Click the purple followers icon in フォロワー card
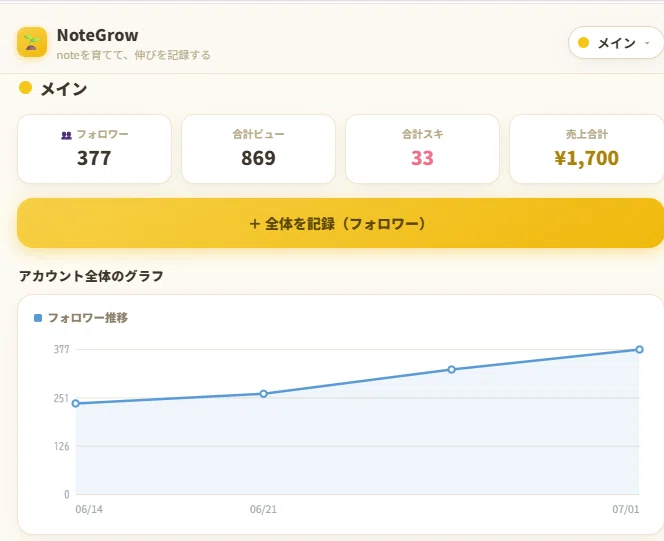Screen dimensions: 664x541 (66, 135)
